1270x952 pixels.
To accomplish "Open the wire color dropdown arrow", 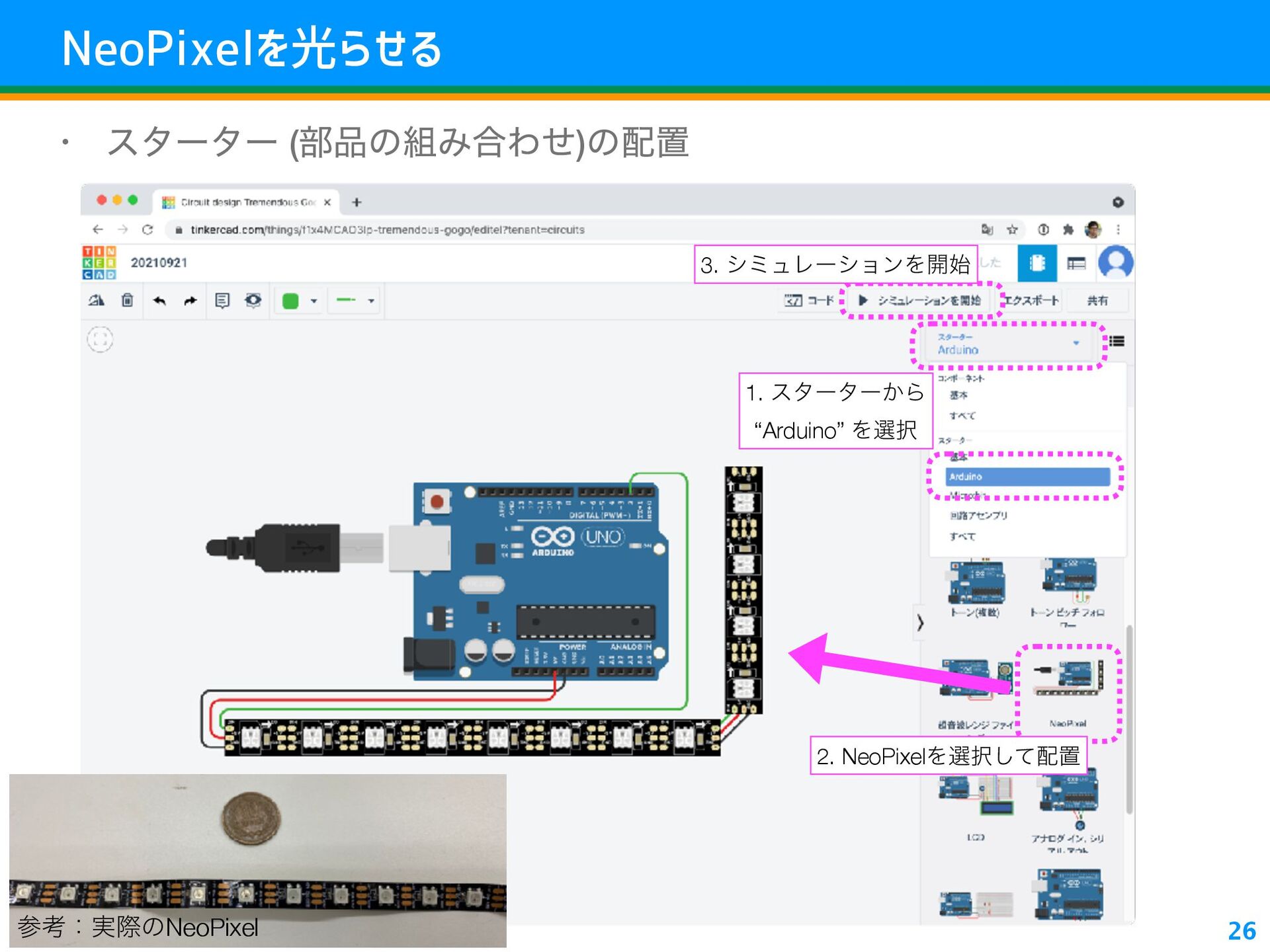I will coord(314,301).
